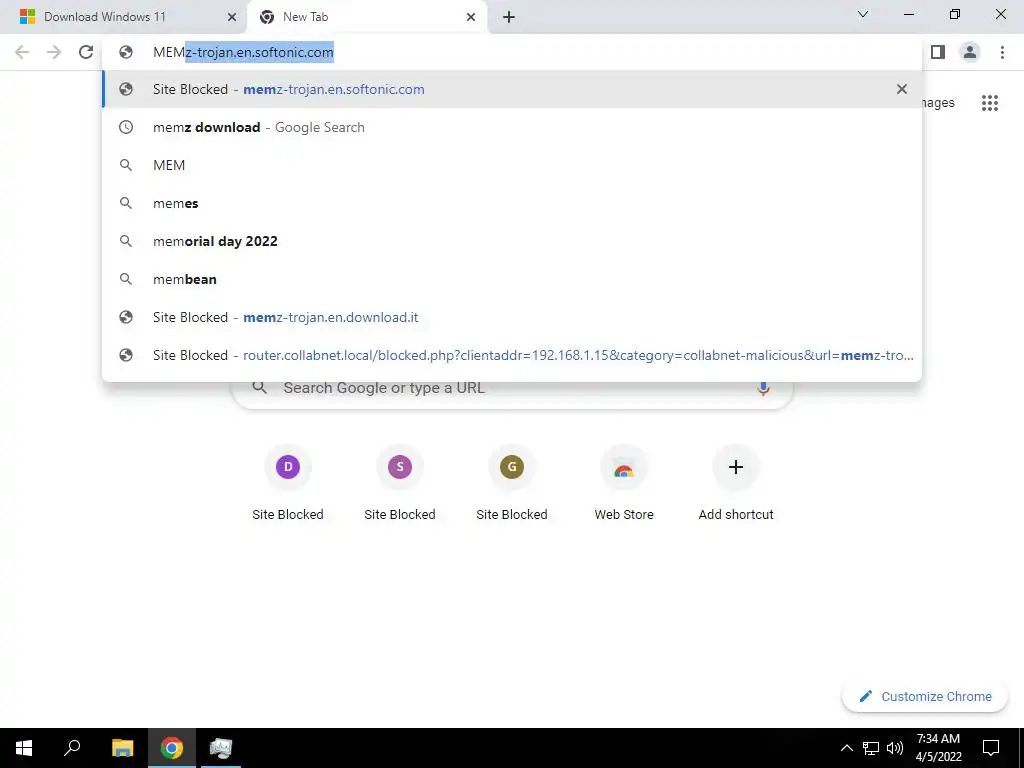
Task: Select the 'memes' search suggestion
Action: tap(512, 203)
